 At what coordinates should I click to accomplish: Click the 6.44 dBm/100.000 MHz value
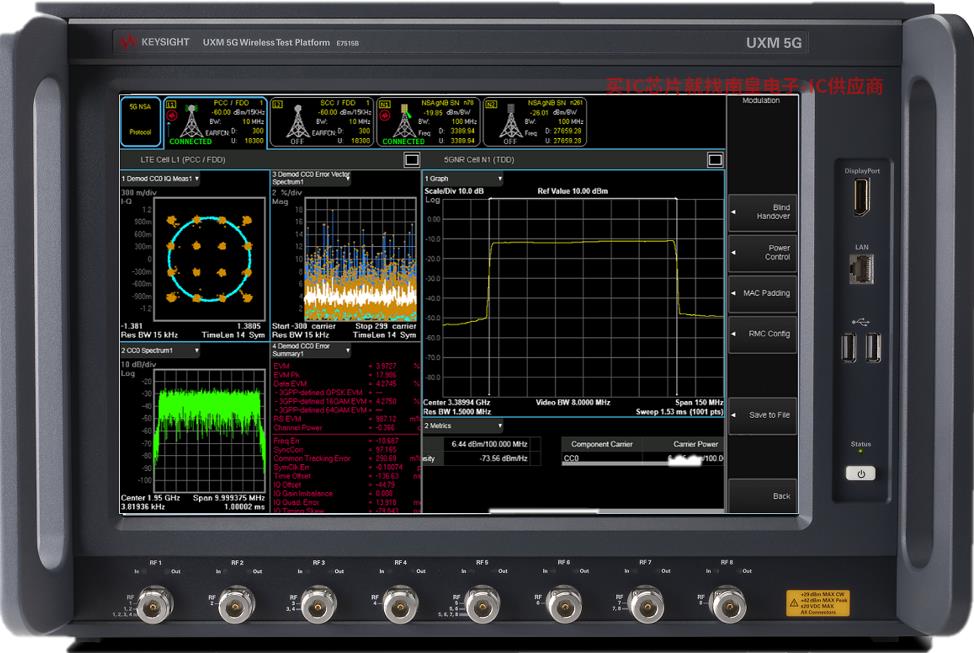click(489, 444)
